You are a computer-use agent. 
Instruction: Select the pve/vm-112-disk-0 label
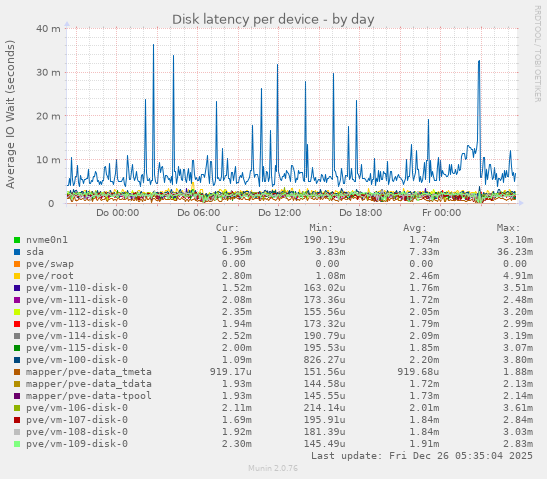pos(77,312)
